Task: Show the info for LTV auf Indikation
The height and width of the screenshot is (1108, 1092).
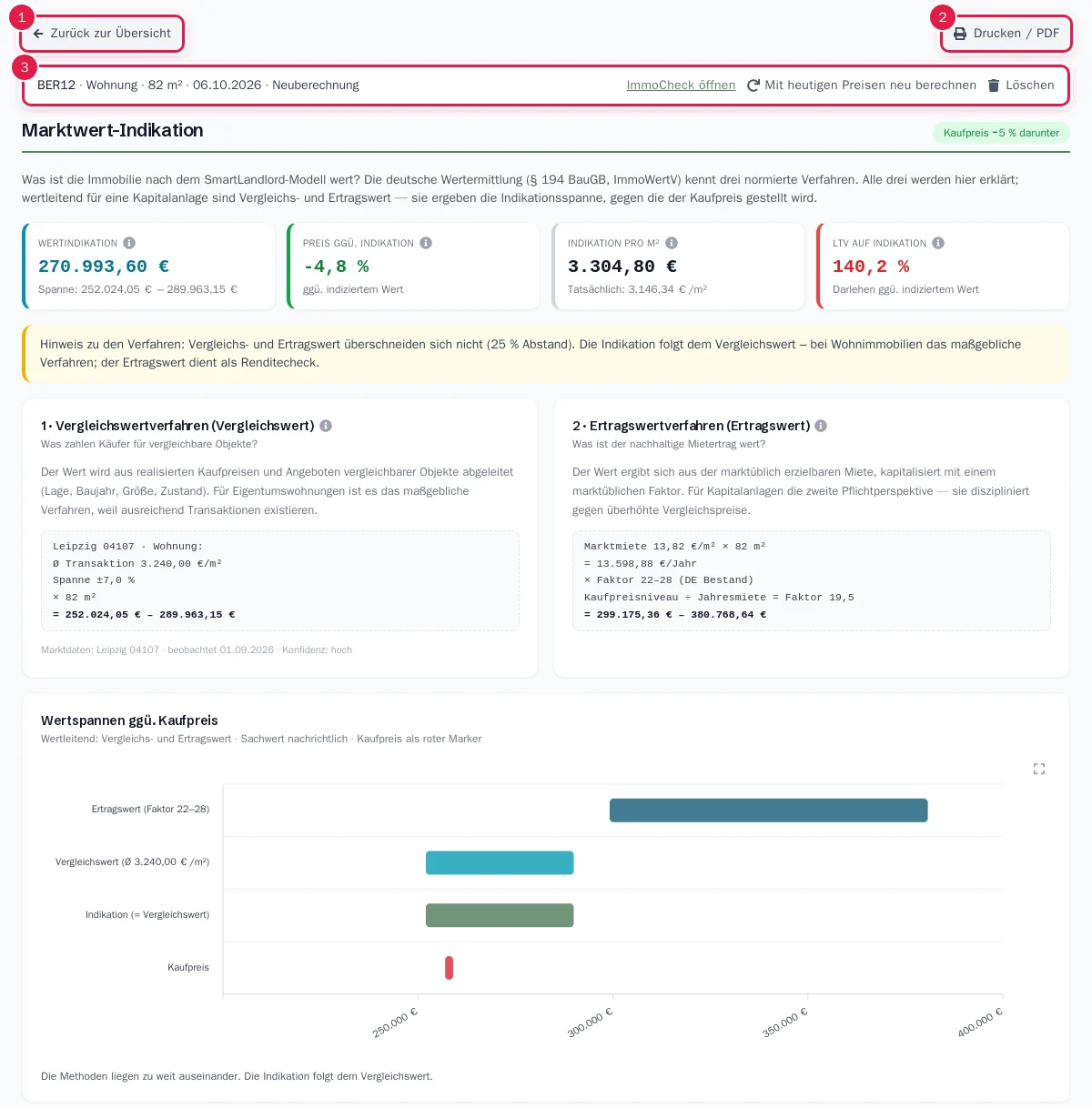Action: 938,243
